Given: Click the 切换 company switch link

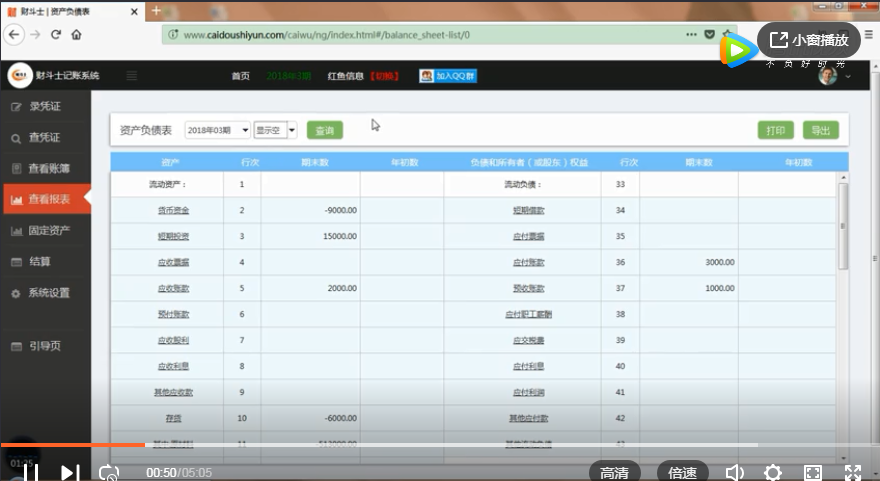Looking at the screenshot, I should [x=384, y=76].
